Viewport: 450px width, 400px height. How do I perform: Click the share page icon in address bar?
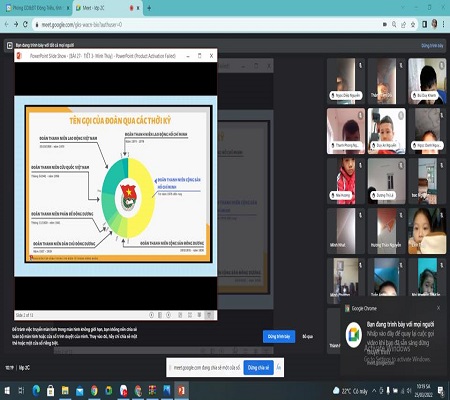tap(403, 24)
